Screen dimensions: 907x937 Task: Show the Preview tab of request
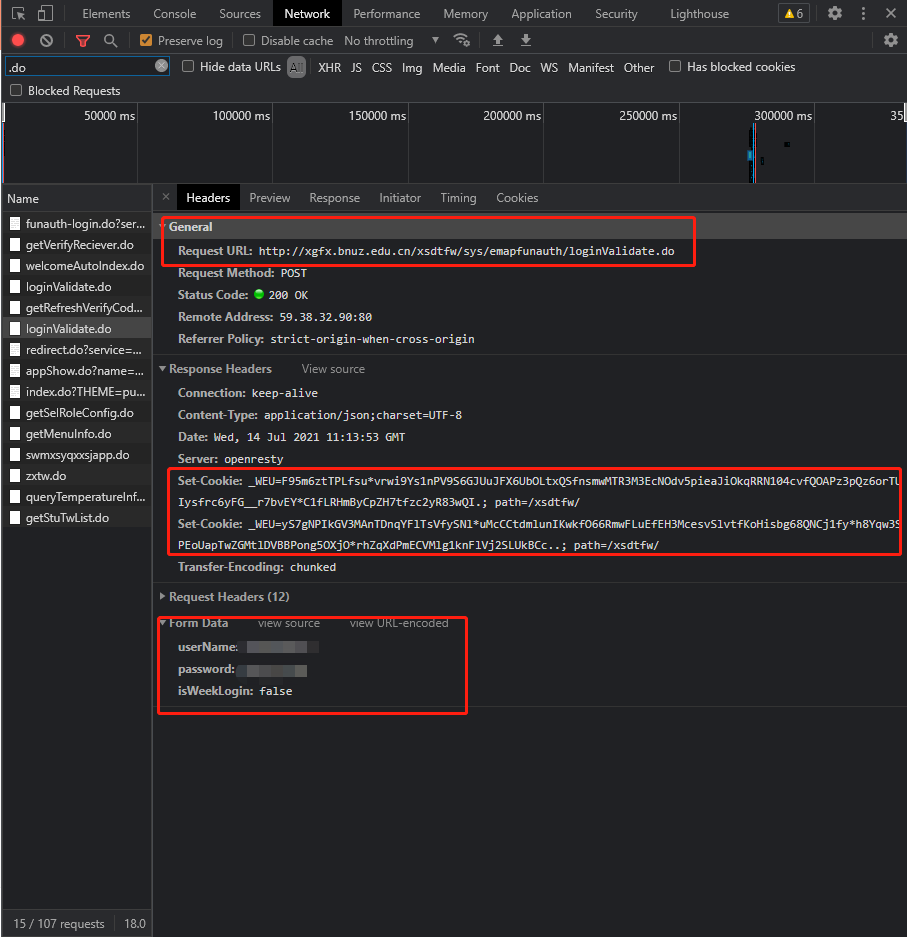tap(269, 198)
